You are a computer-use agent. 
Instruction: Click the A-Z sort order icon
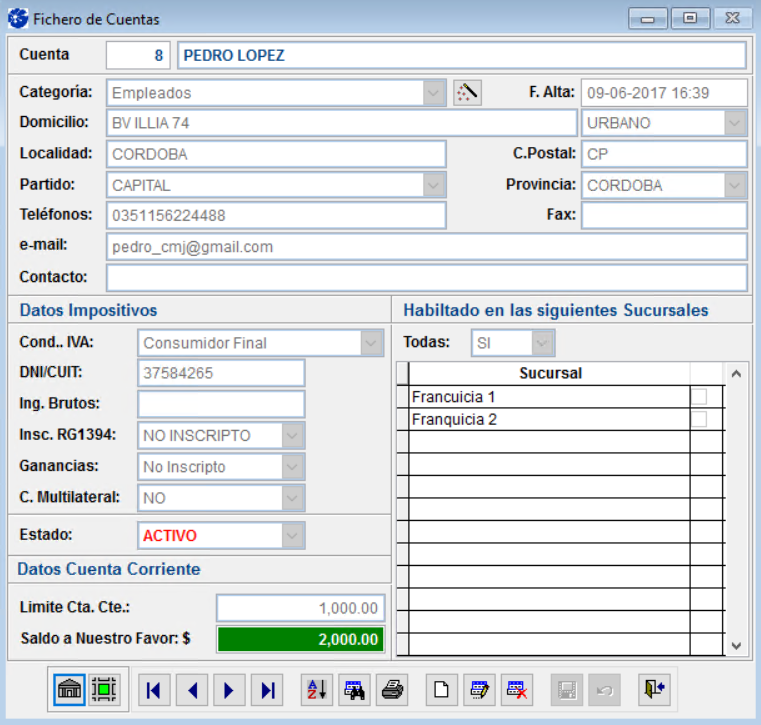point(316,690)
